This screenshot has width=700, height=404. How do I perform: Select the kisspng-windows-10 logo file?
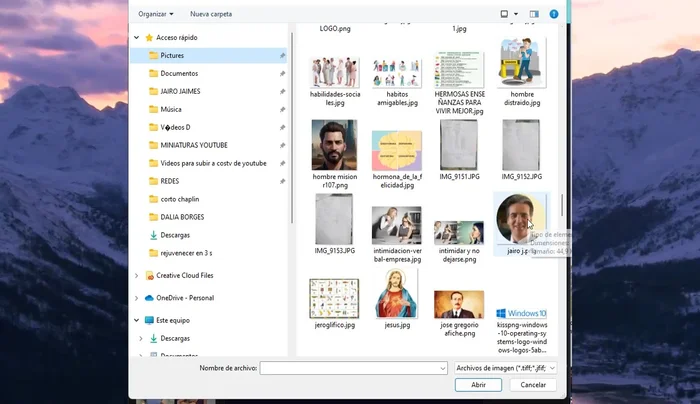click(521, 313)
